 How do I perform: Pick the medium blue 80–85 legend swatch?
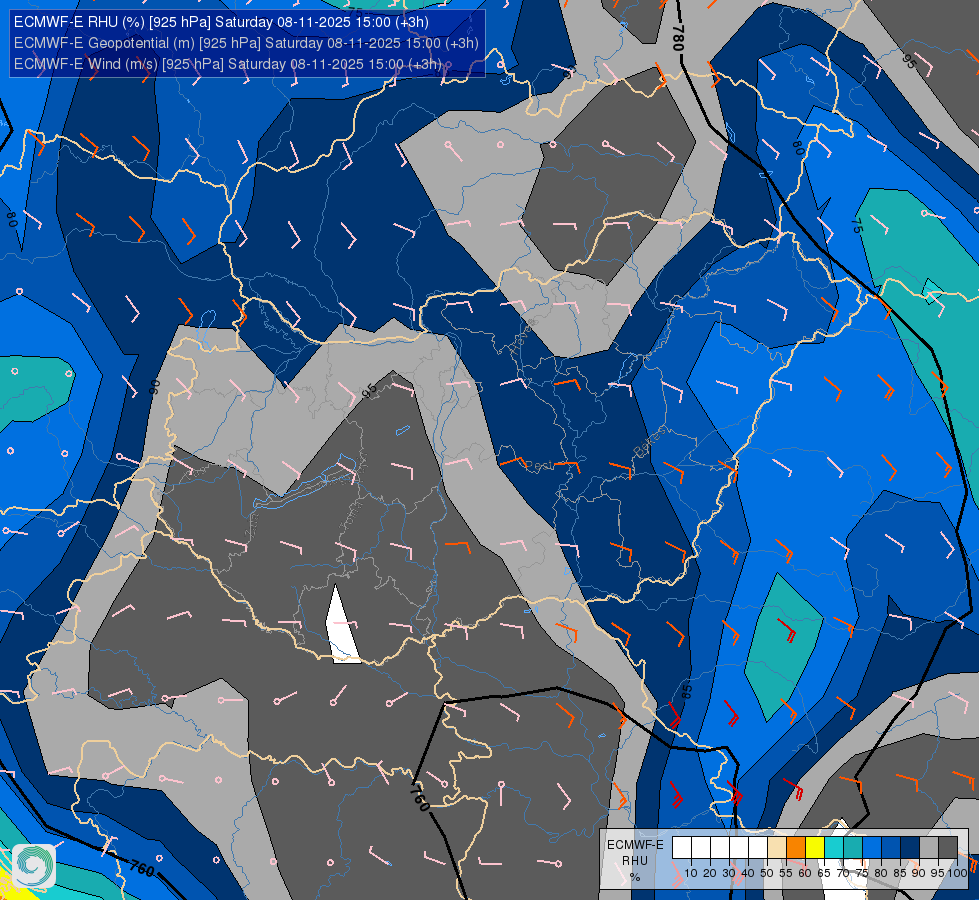tap(891, 848)
